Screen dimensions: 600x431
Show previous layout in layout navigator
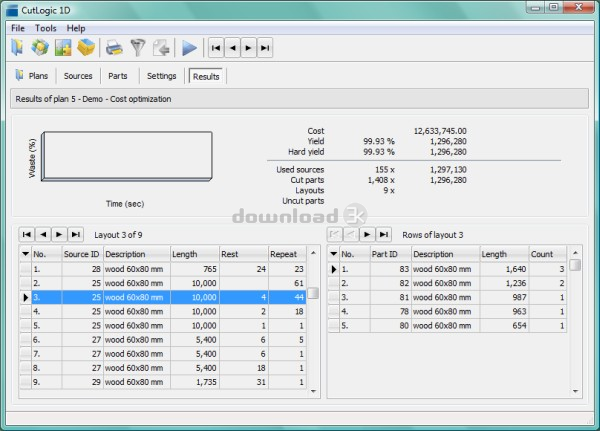click(43, 234)
